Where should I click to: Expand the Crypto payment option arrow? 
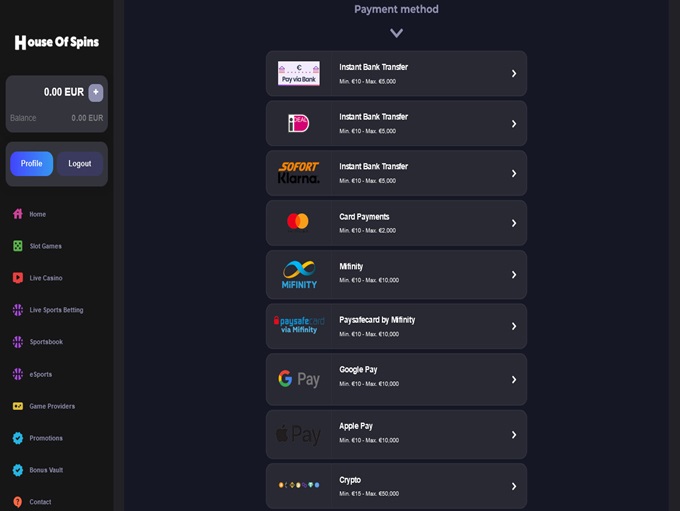pos(514,486)
